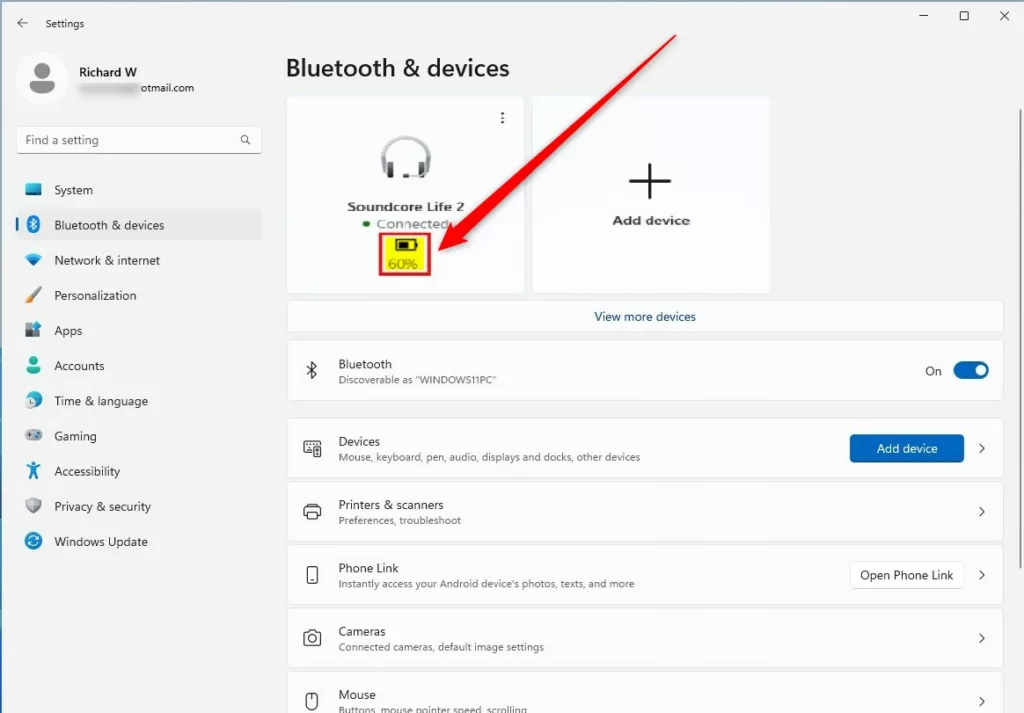Click the Mouse icon

(312, 701)
